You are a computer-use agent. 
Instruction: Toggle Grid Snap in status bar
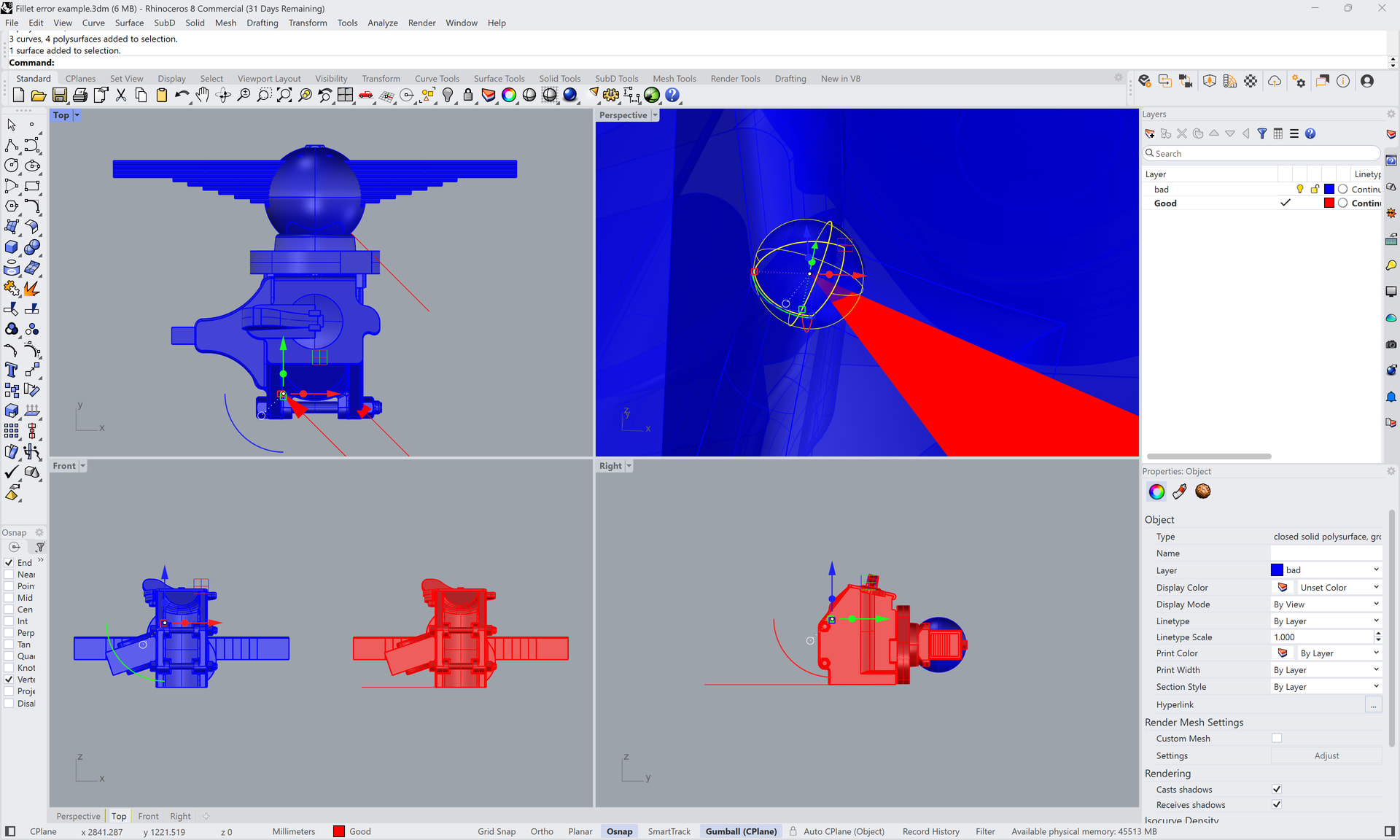(496, 831)
